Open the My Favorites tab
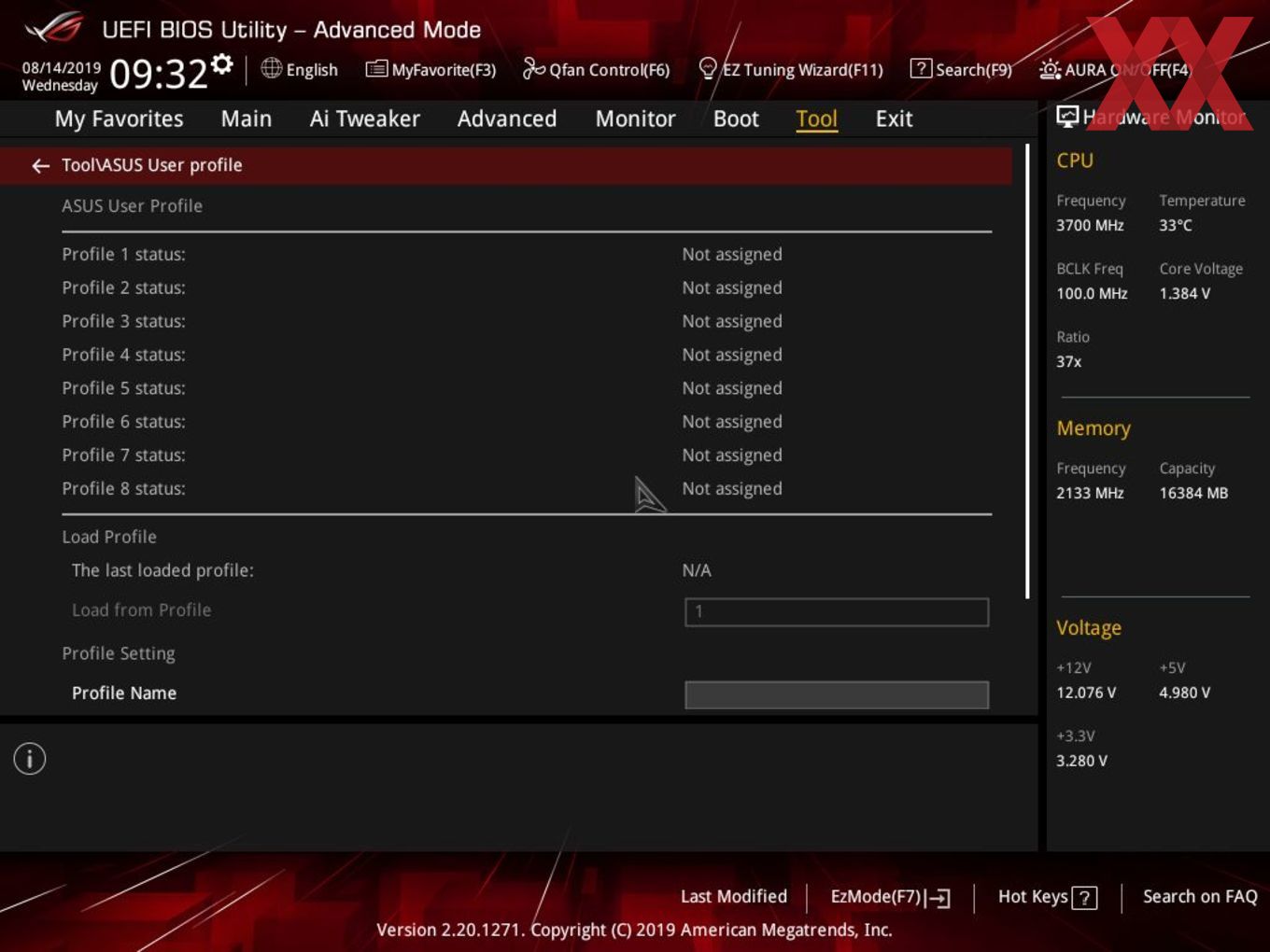Screen dimensions: 1270x952 click(119, 119)
